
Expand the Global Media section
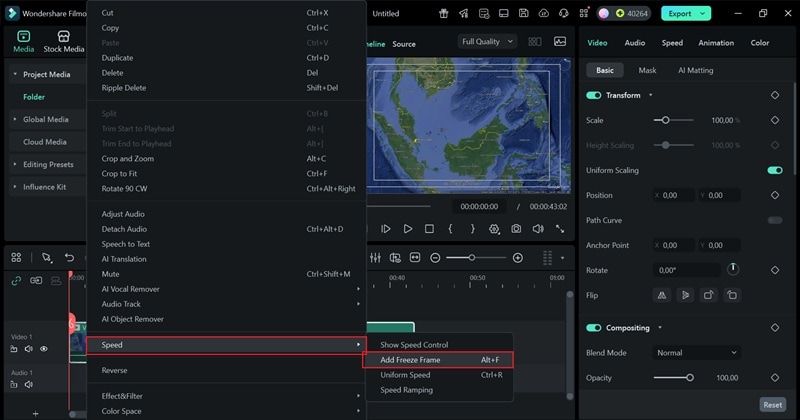[15, 119]
